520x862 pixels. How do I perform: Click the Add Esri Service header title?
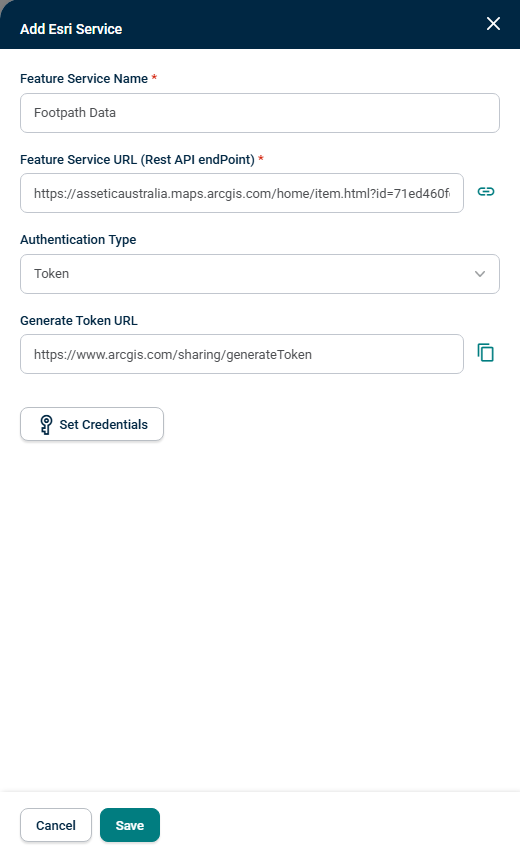[x=71, y=29]
